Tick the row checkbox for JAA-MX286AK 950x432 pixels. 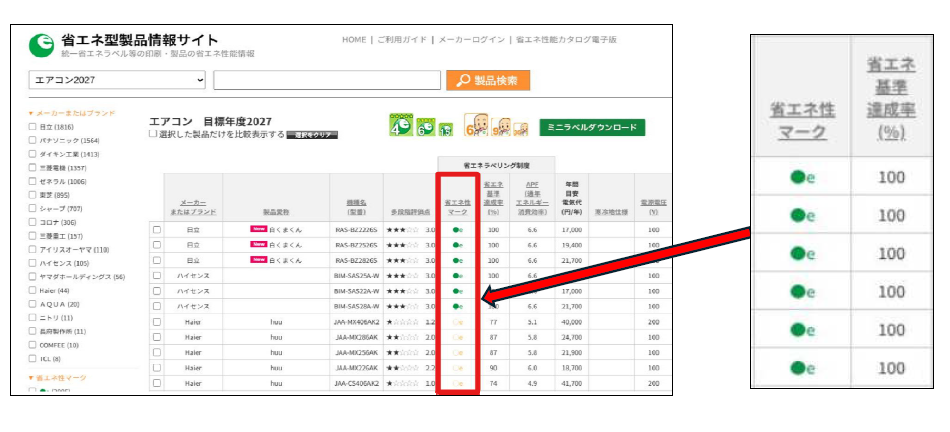click(157, 337)
